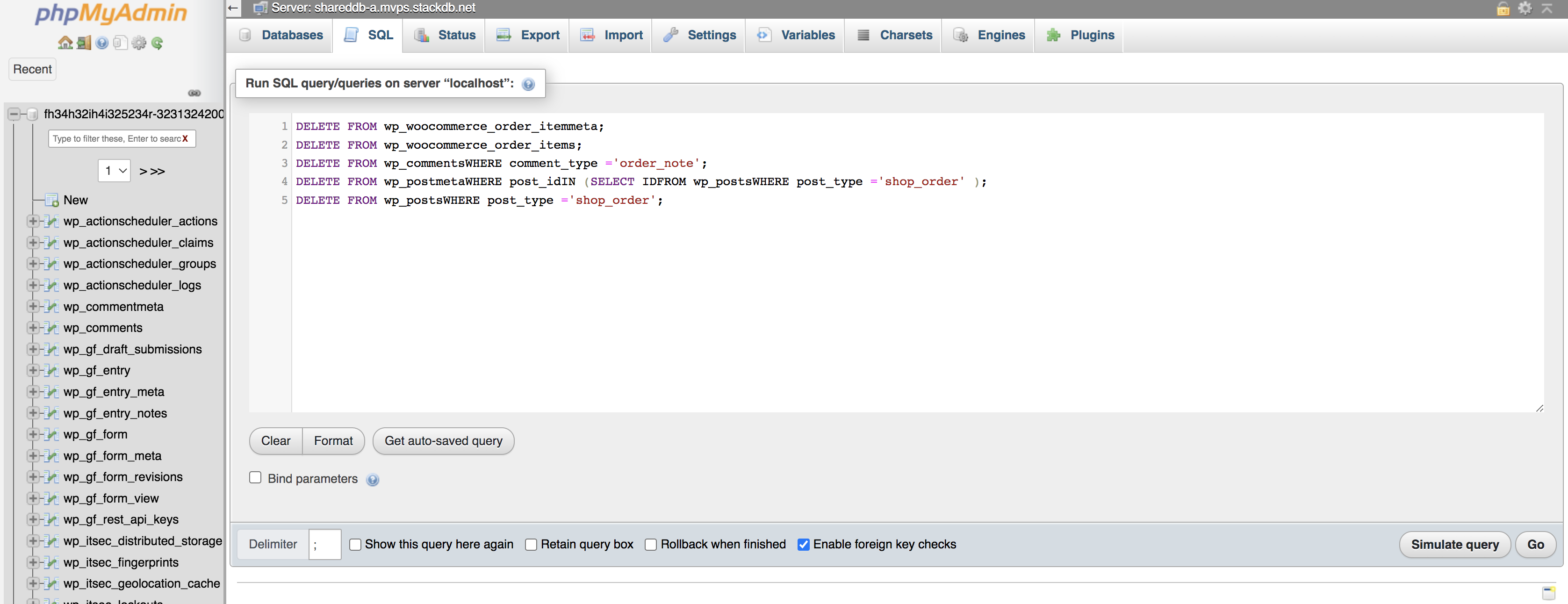The image size is (1568, 604).
Task: Clear the table filter with red X
Action: pos(185,139)
